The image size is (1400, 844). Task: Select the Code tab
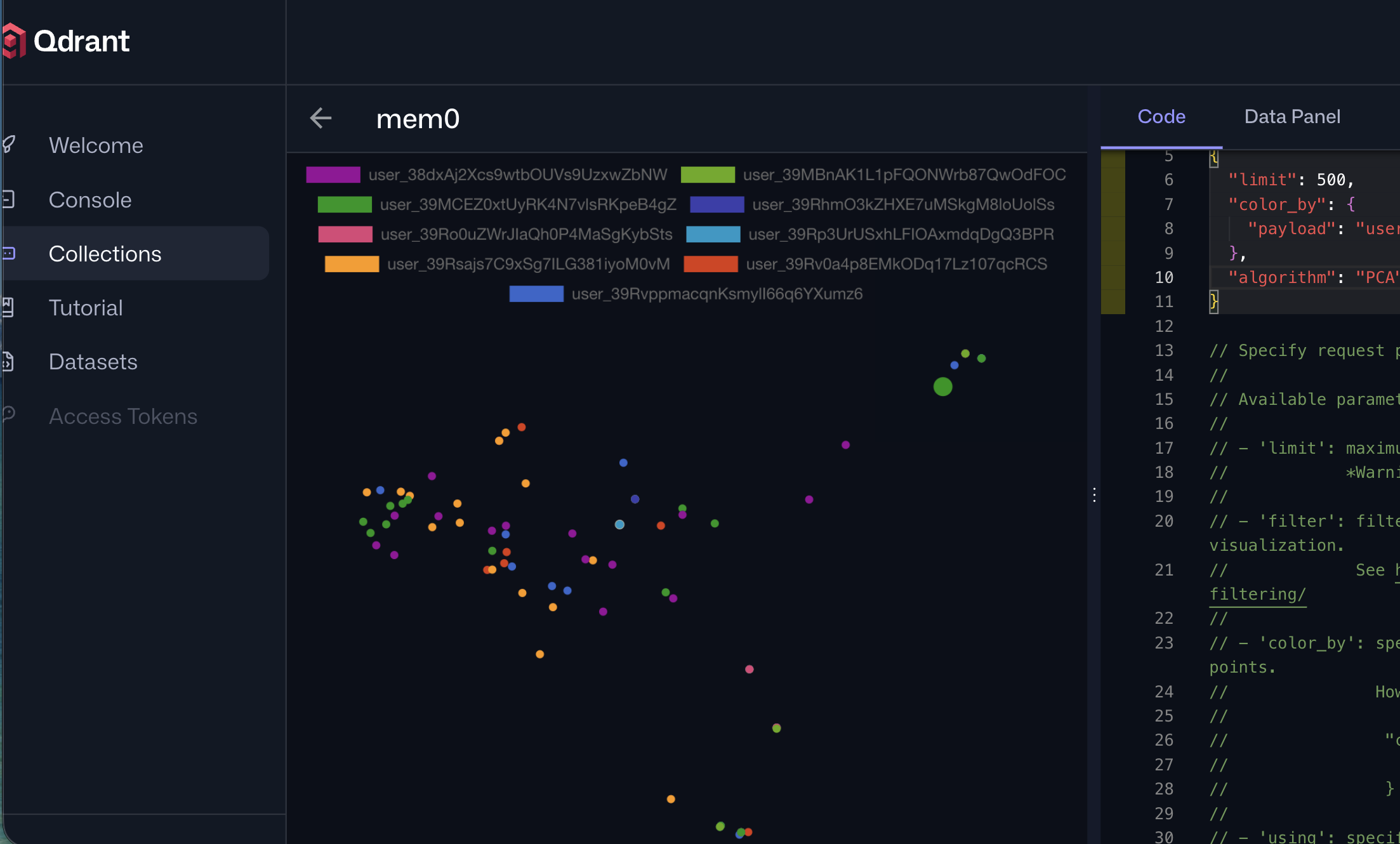(x=1161, y=117)
